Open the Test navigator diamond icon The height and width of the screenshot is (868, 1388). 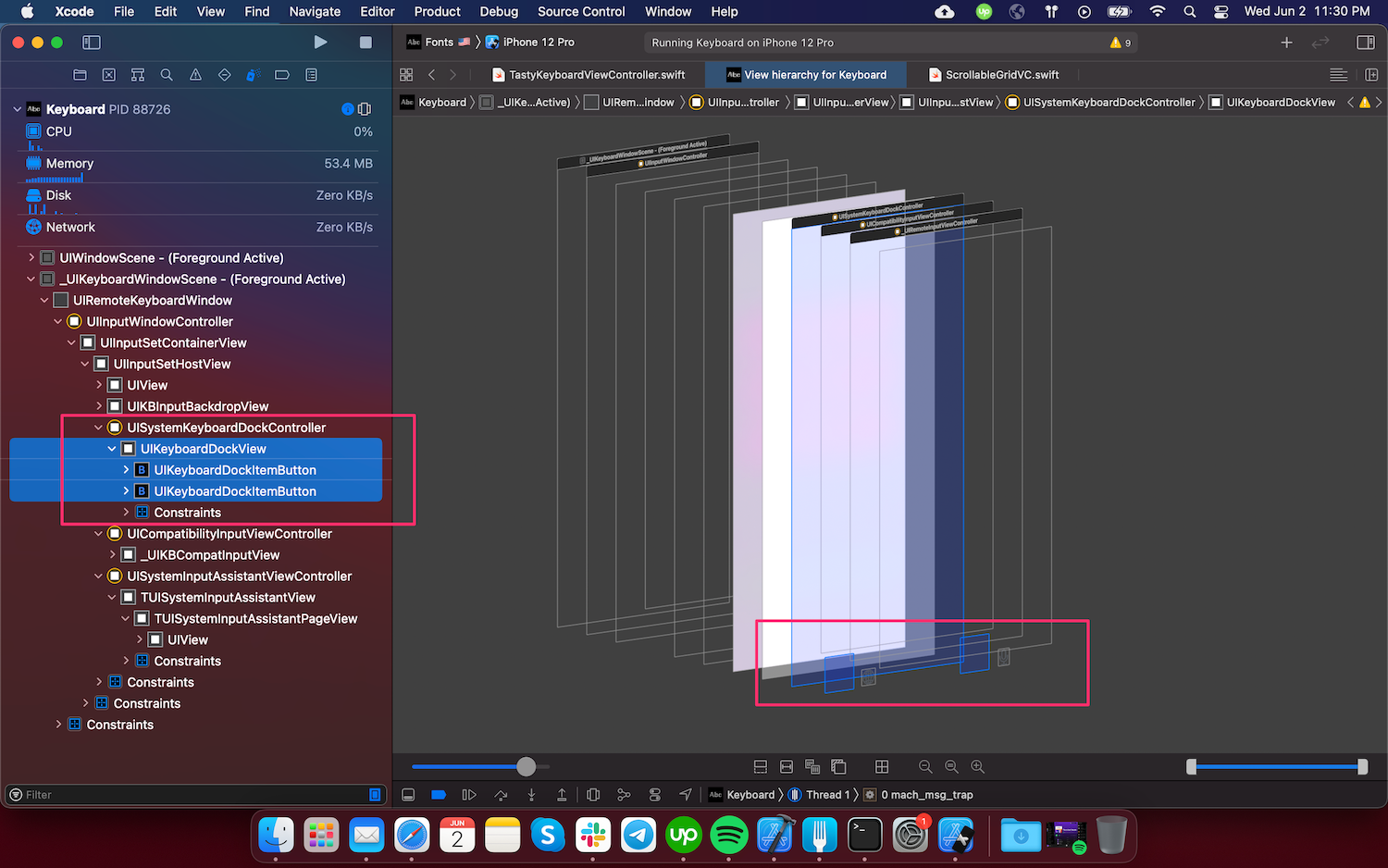pyautogui.click(x=224, y=75)
